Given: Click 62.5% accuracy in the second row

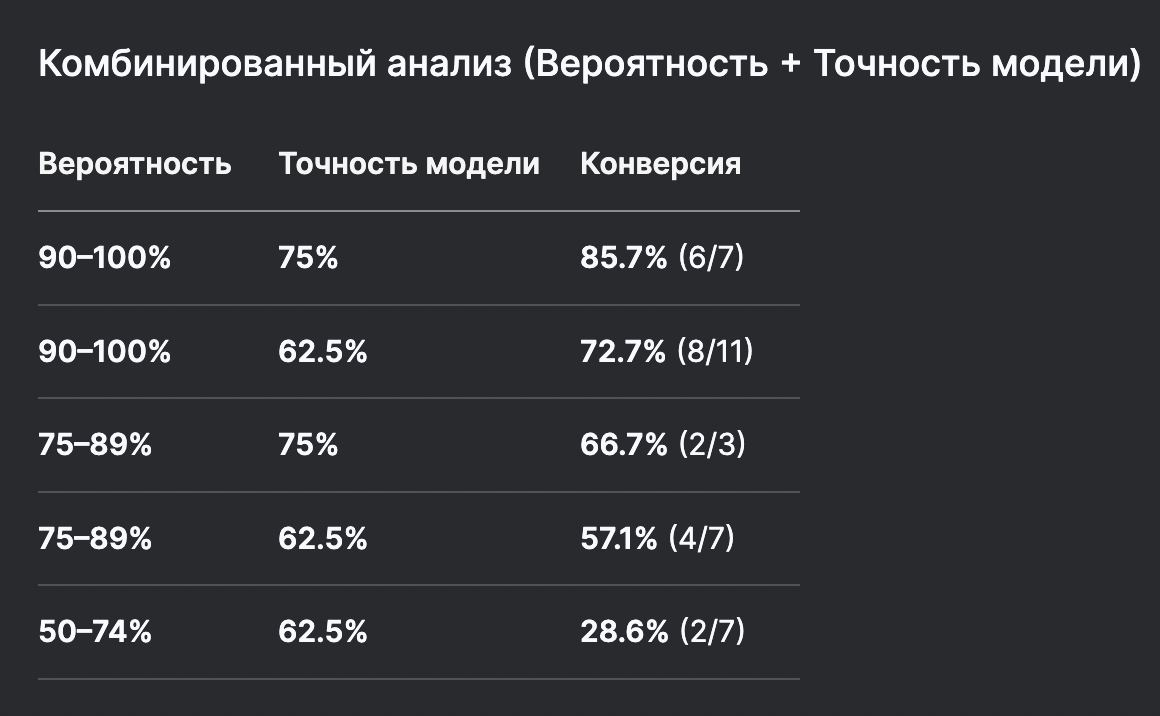Looking at the screenshot, I should (x=323, y=351).
